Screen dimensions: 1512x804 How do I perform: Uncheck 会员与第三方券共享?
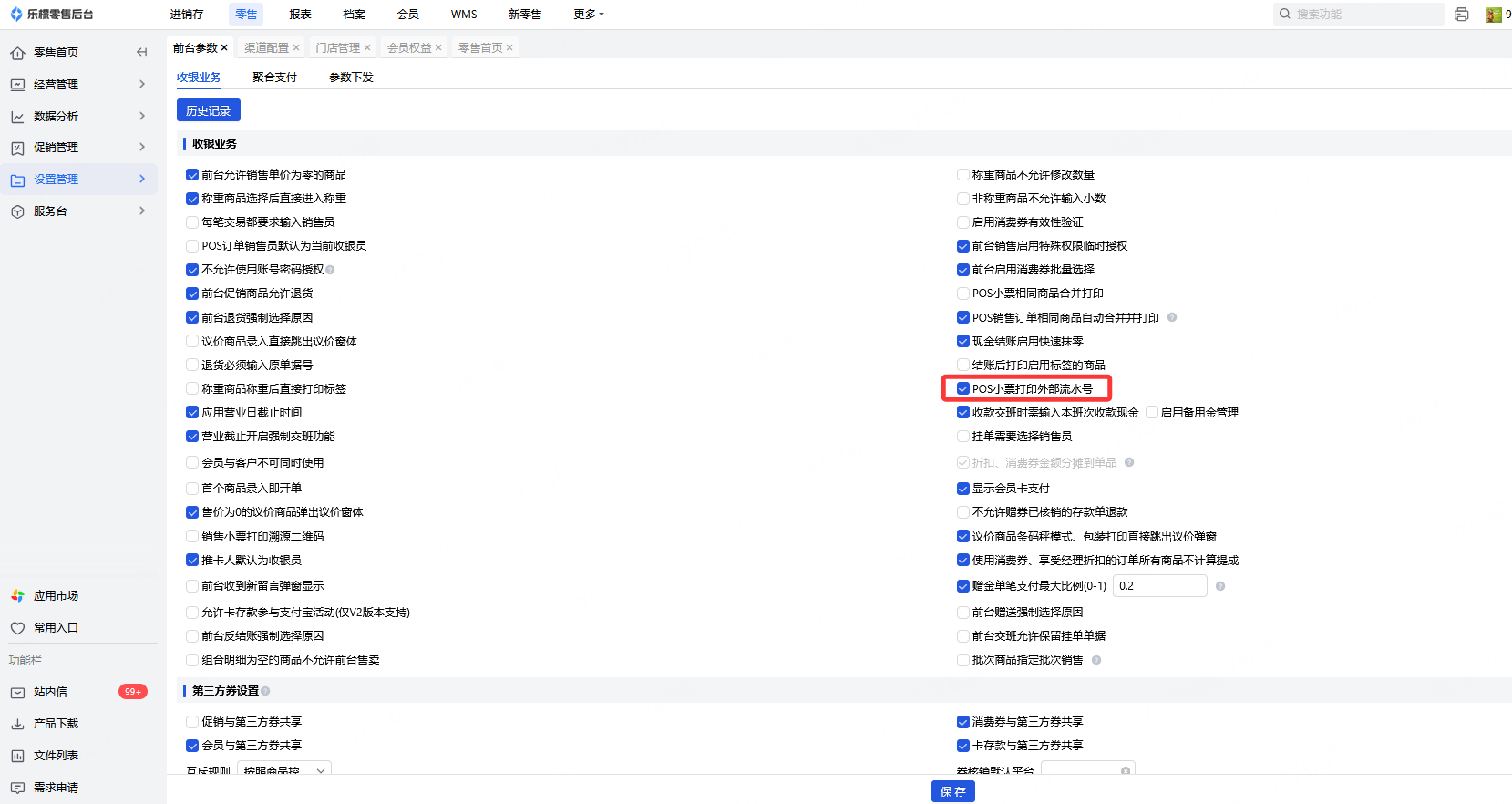(x=192, y=746)
